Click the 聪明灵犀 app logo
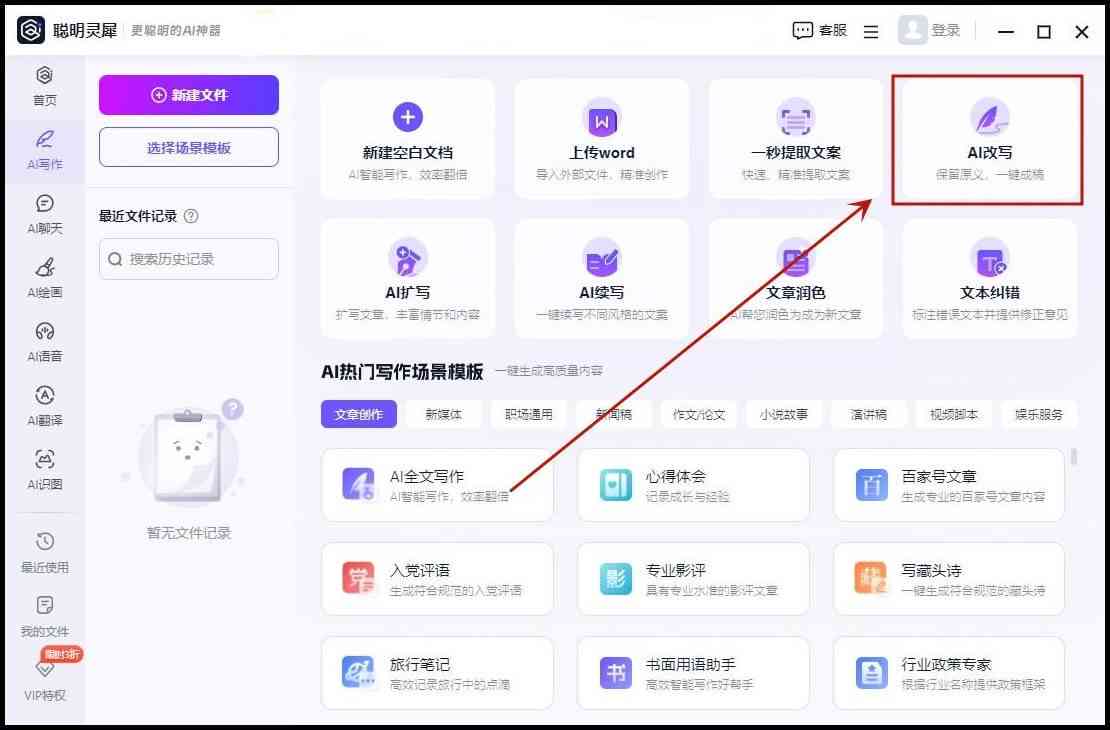The width and height of the screenshot is (1110, 730). 31,30
